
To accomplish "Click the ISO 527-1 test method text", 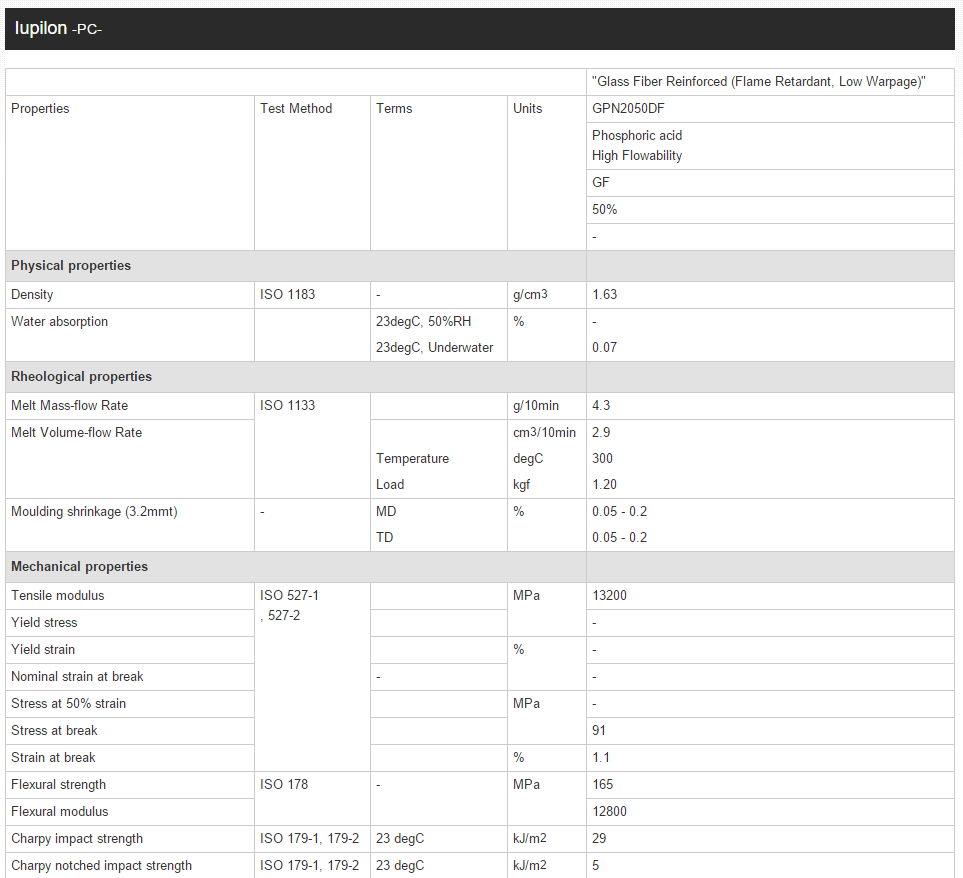I will (289, 596).
